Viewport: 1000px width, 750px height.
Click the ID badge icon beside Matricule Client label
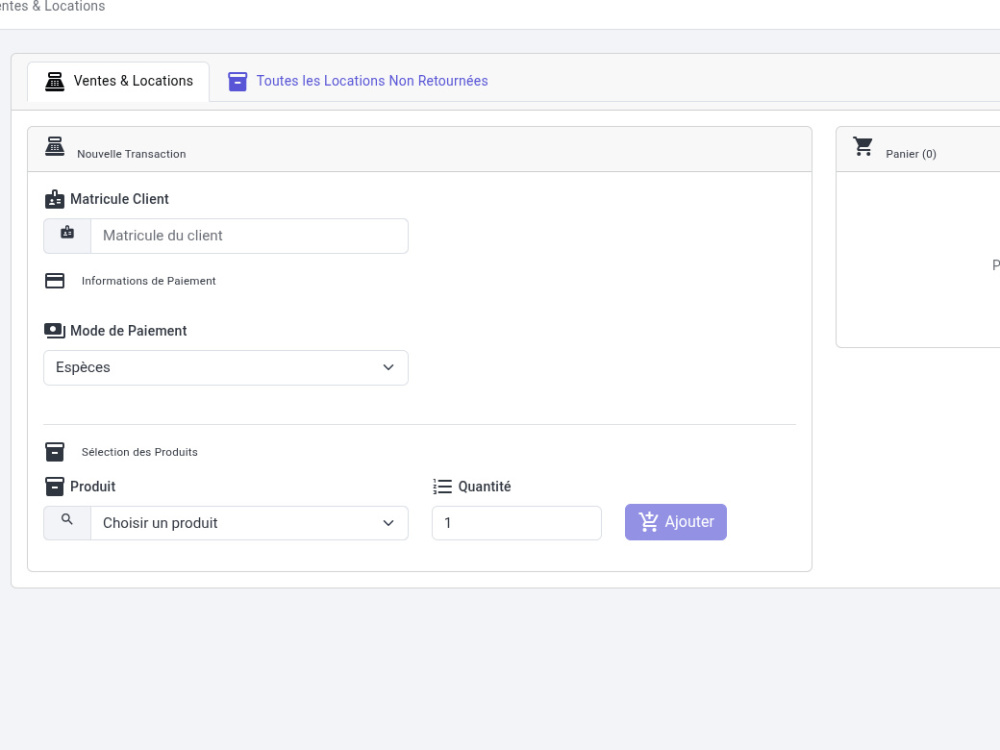point(55,199)
